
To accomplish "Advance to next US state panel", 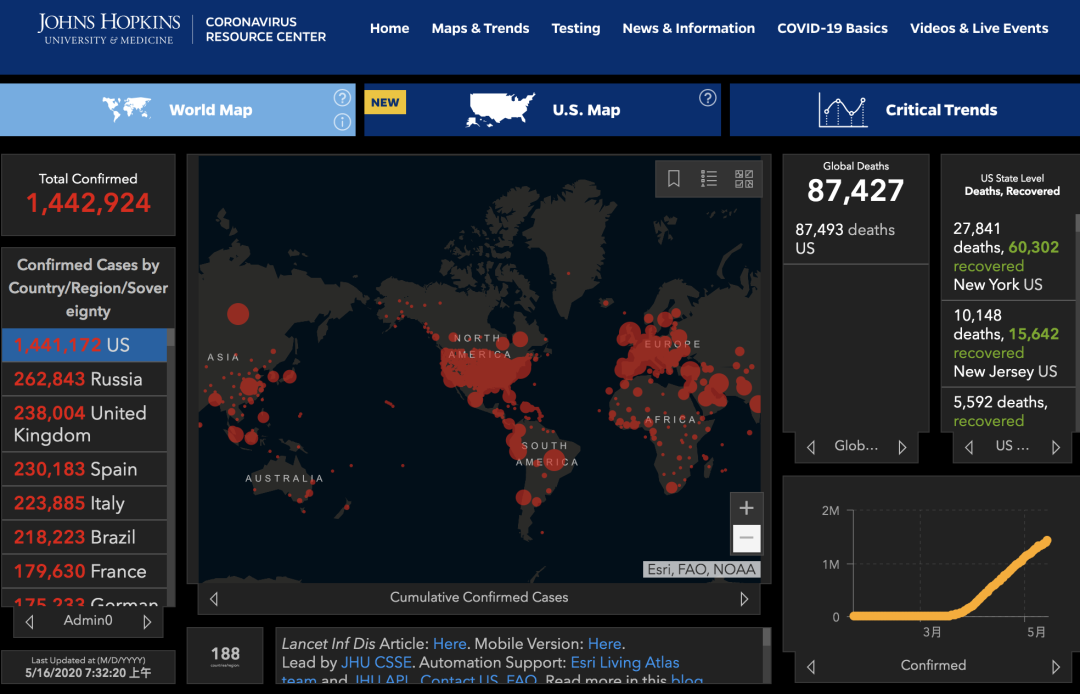I will [x=1056, y=447].
